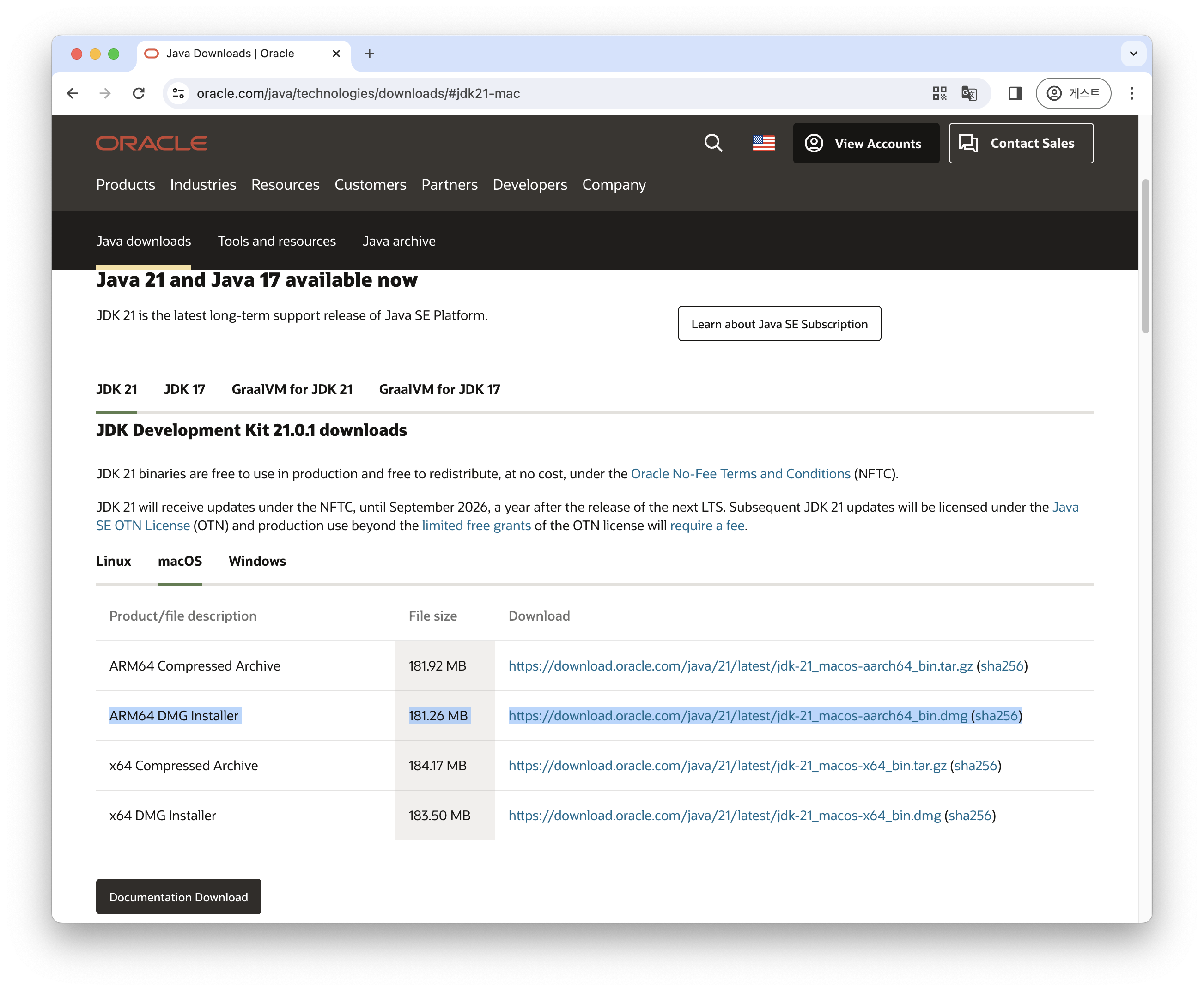Go back with the back arrow
Viewport: 1204px width, 991px height.
[x=73, y=93]
